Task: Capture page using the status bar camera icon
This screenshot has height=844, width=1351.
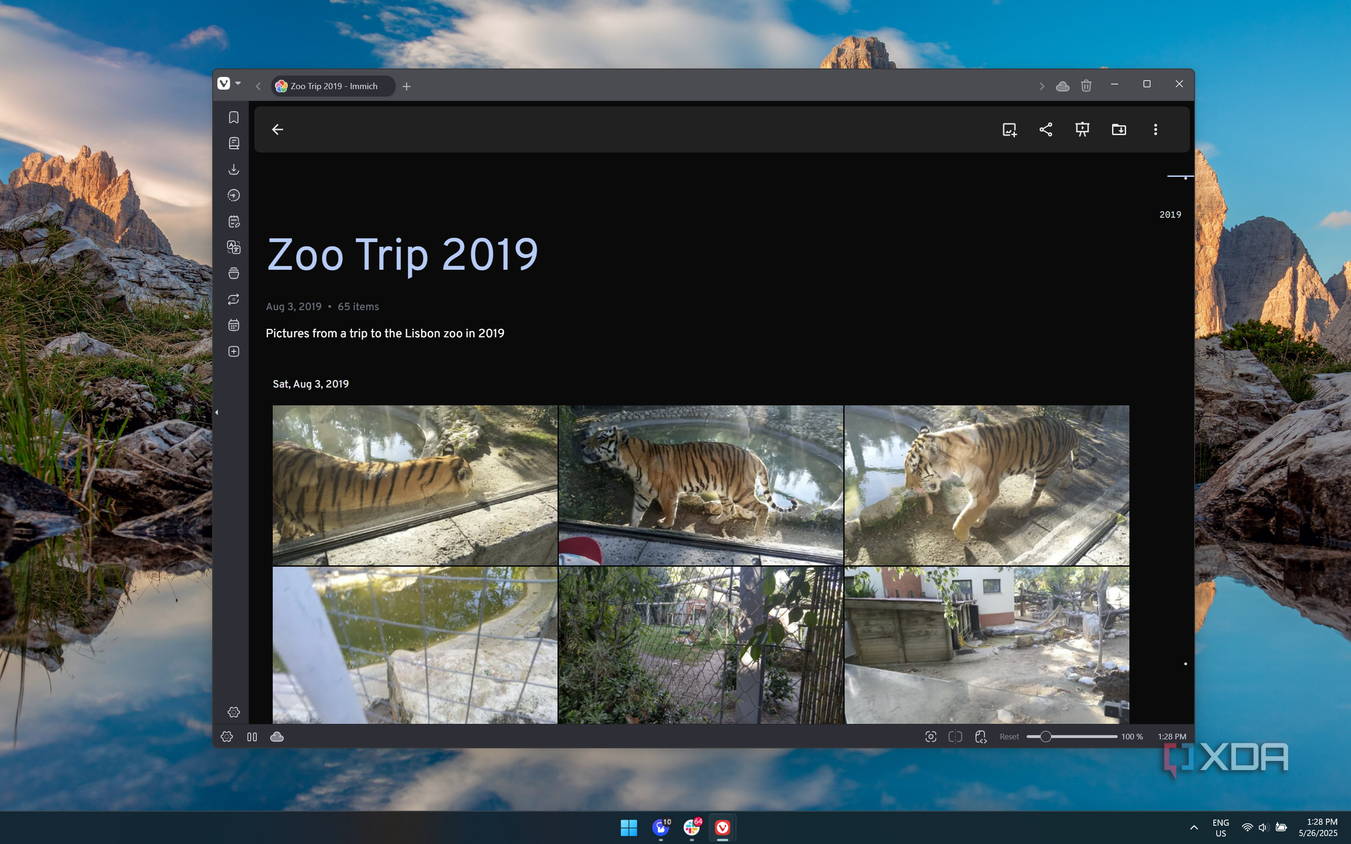Action: click(931, 737)
